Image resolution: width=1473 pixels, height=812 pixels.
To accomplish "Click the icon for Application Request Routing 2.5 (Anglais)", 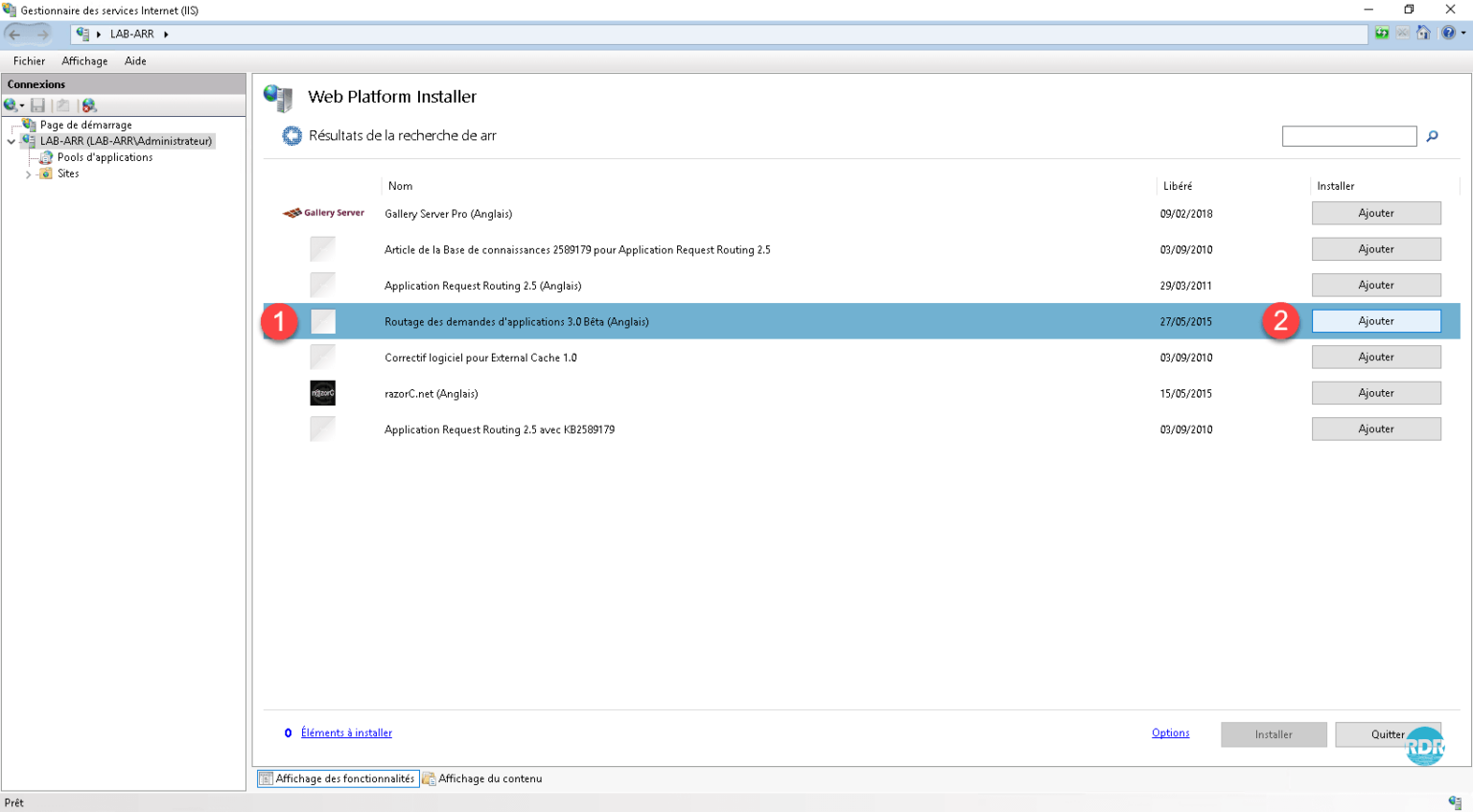I will point(323,285).
